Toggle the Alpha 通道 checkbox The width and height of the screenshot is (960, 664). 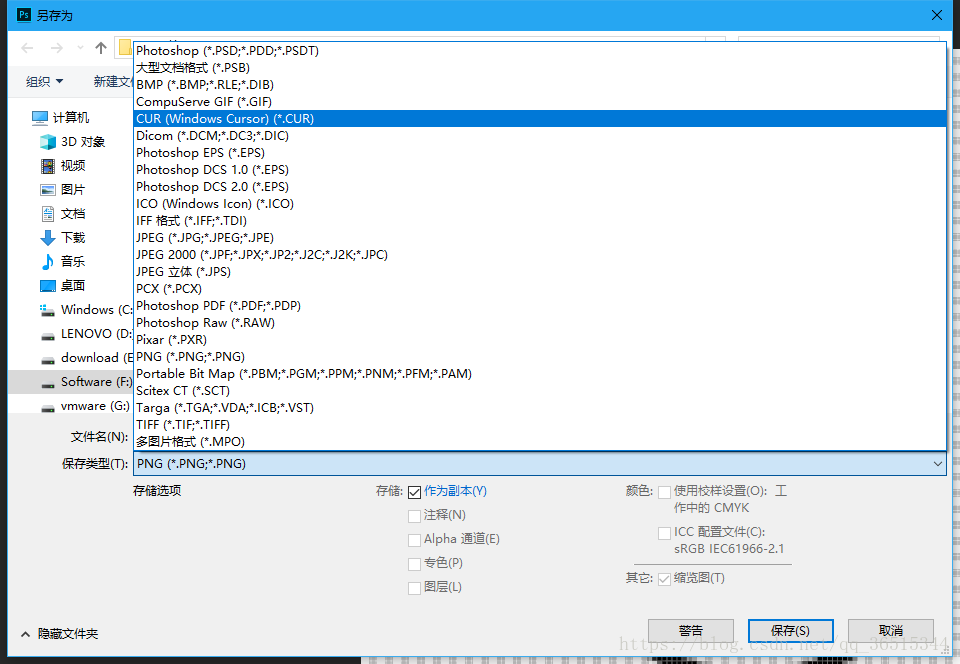click(414, 540)
